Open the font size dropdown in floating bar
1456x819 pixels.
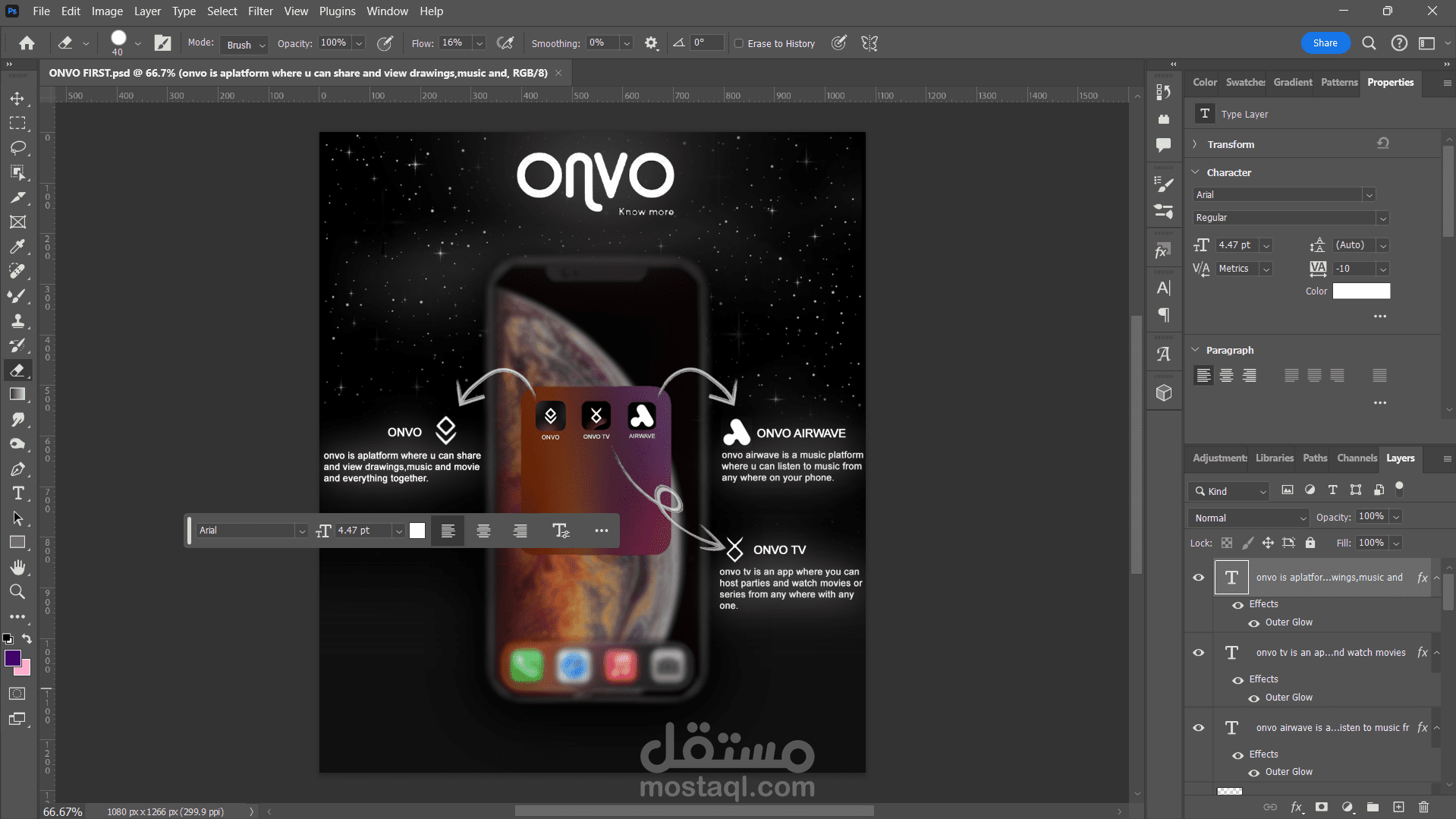pos(398,531)
